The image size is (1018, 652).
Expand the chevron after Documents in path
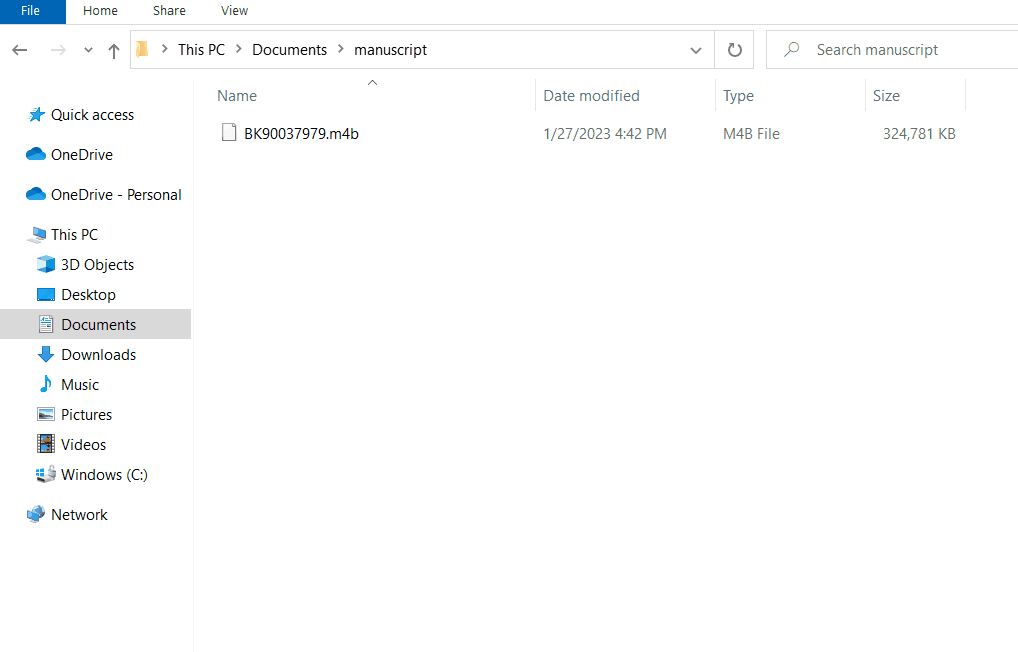(341, 50)
